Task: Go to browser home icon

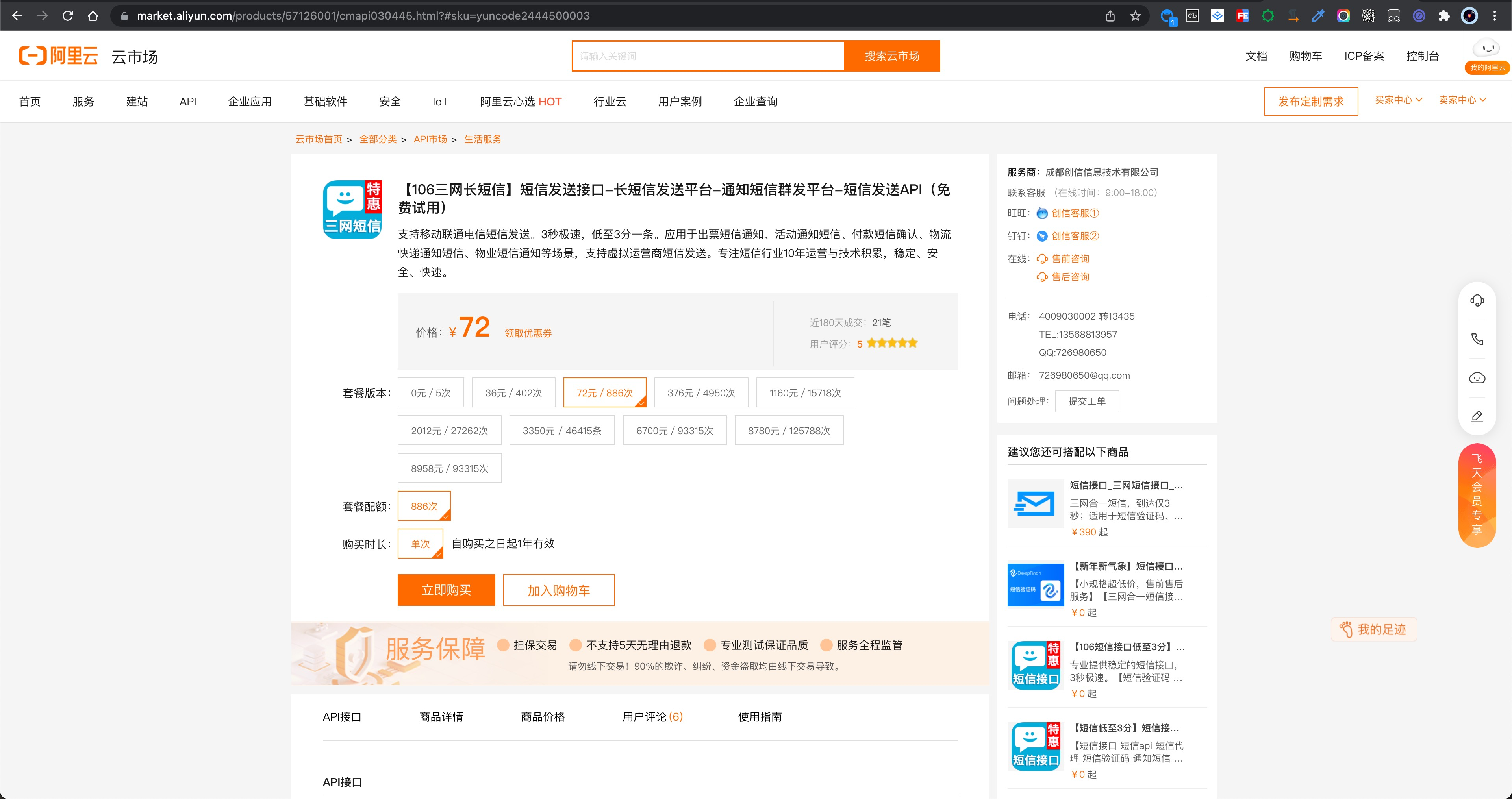Action: click(x=93, y=16)
